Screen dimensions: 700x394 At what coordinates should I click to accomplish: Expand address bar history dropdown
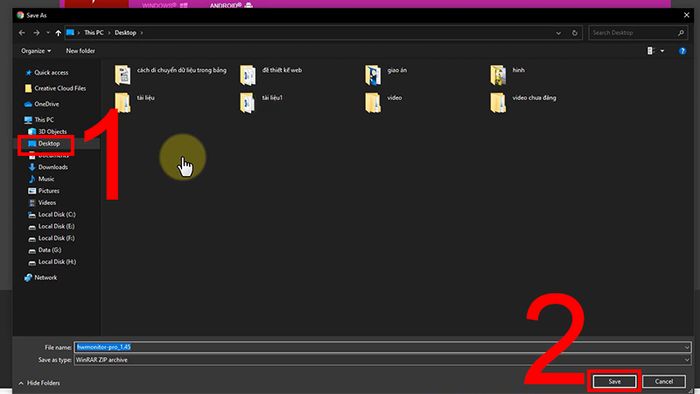pyautogui.click(x=558, y=33)
